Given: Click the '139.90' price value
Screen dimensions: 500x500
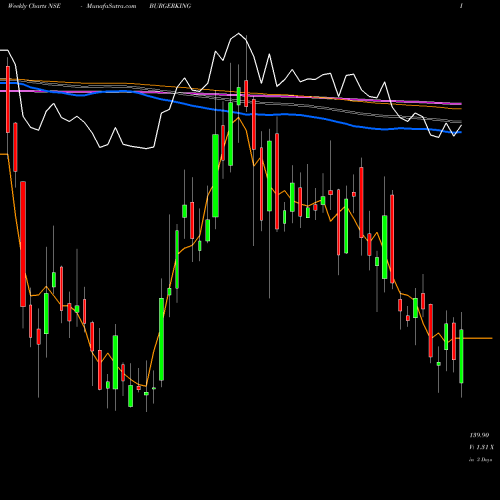Looking at the screenshot, I should 479,435.
